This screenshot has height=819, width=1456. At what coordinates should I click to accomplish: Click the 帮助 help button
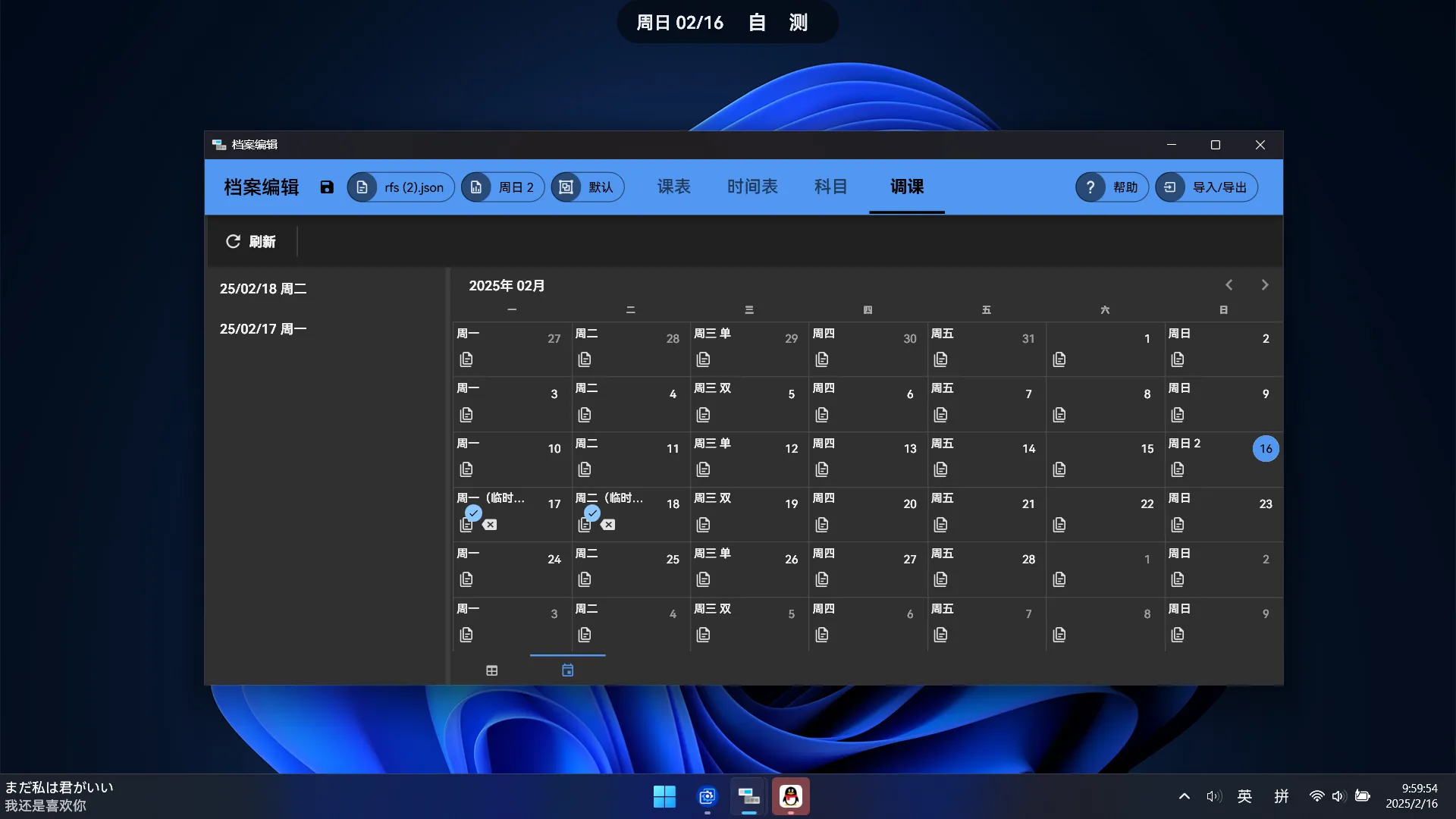[x=1112, y=187]
